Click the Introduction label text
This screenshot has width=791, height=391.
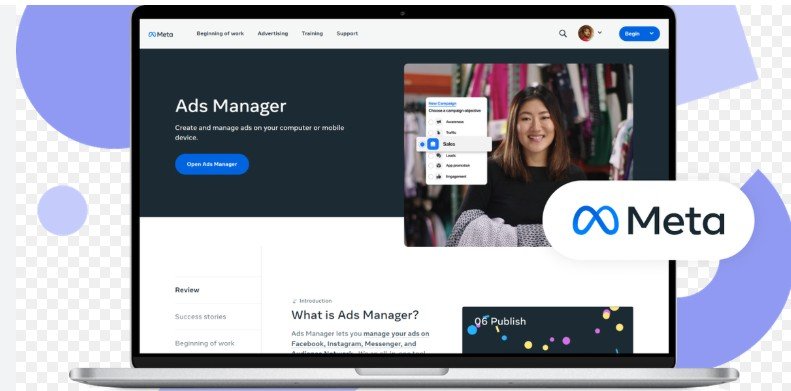coord(316,301)
